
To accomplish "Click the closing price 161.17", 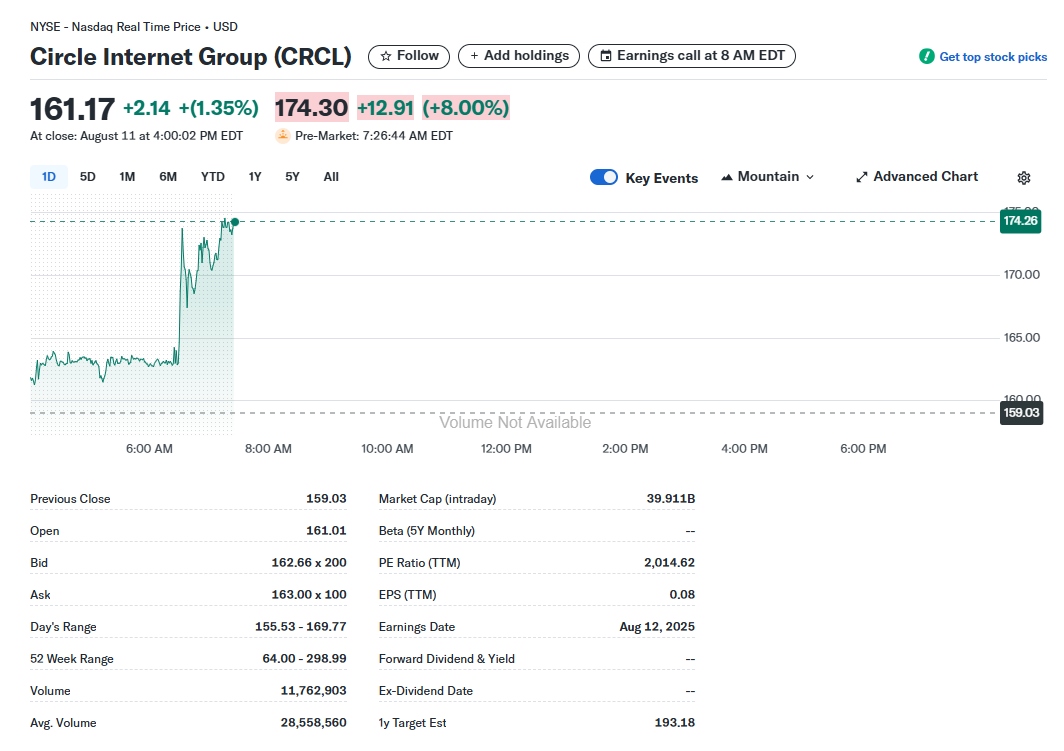I will coord(73,109).
